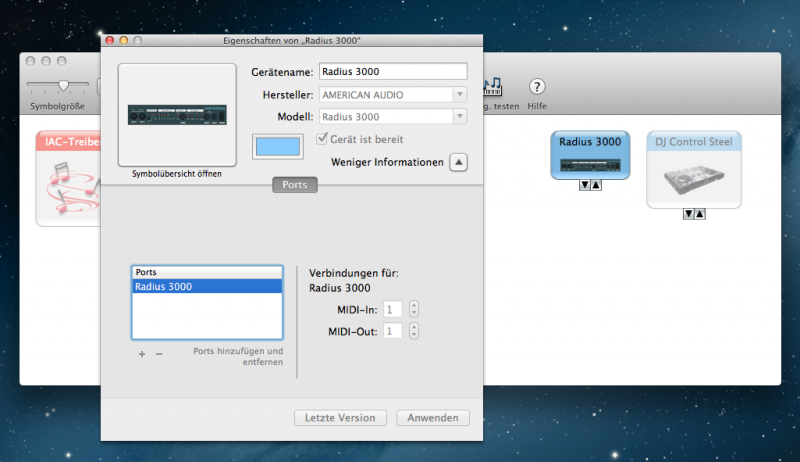The image size is (800, 462).
Task: Open the Modell dropdown arrow
Action: point(460,116)
